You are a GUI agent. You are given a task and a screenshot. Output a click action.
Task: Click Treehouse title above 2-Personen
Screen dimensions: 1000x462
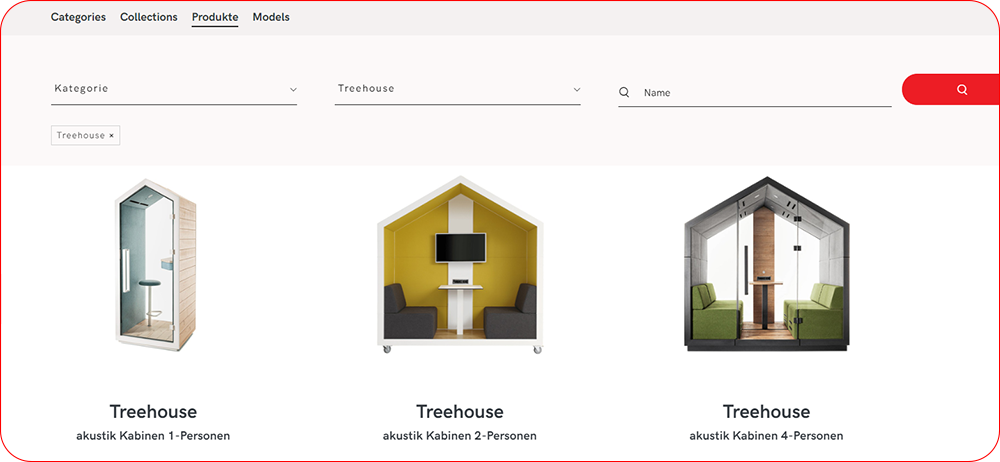pos(460,412)
